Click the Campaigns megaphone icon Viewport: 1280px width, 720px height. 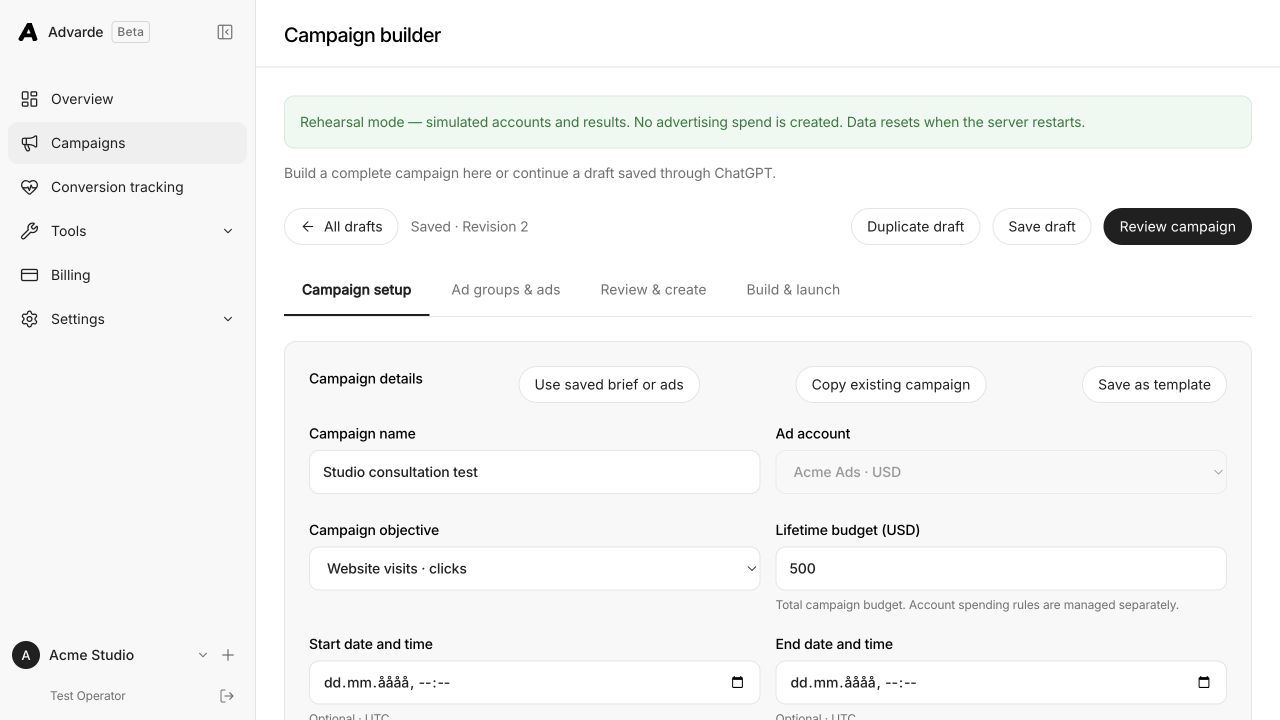tap(30, 143)
